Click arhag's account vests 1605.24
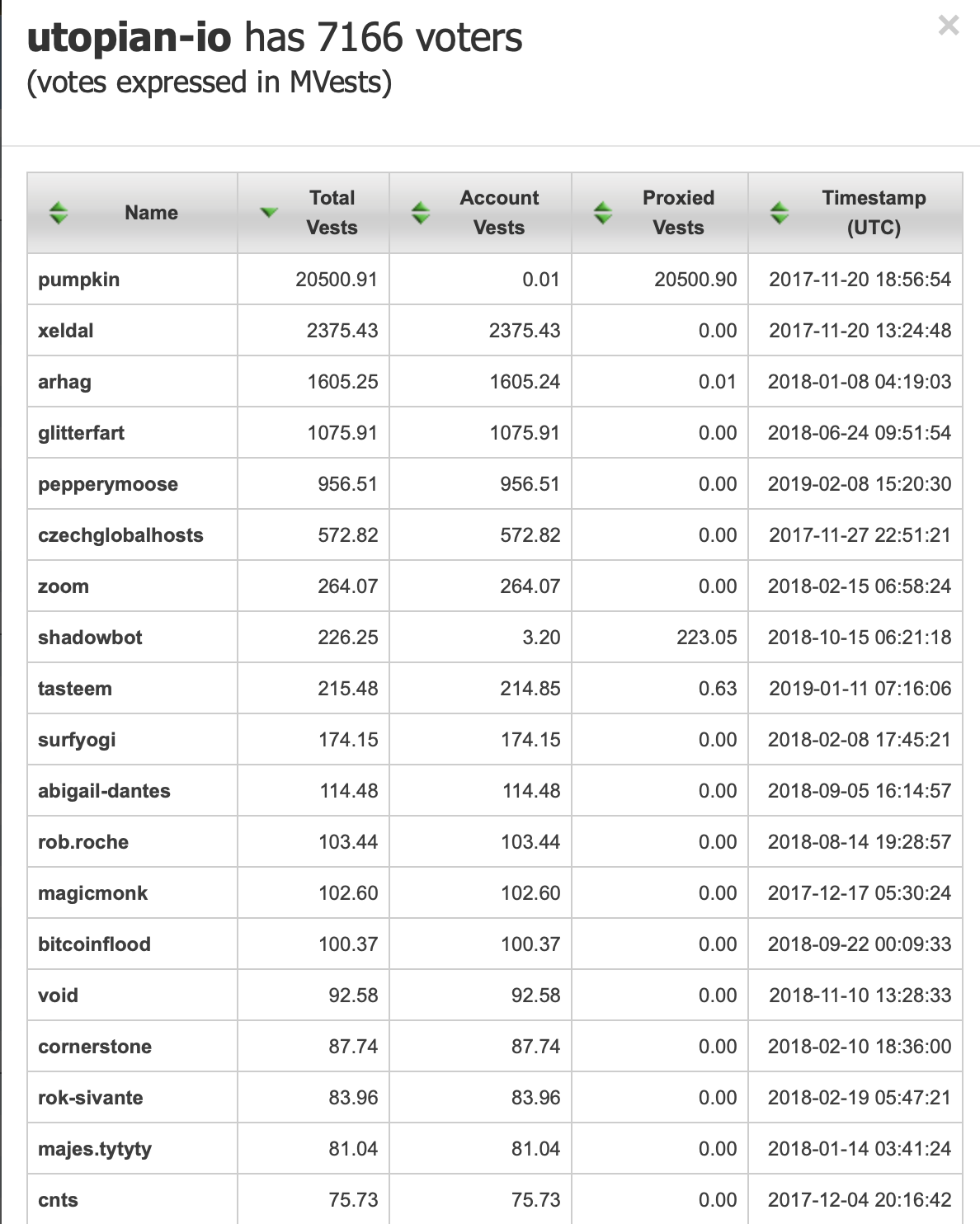The height and width of the screenshot is (1224, 980). 525,382
